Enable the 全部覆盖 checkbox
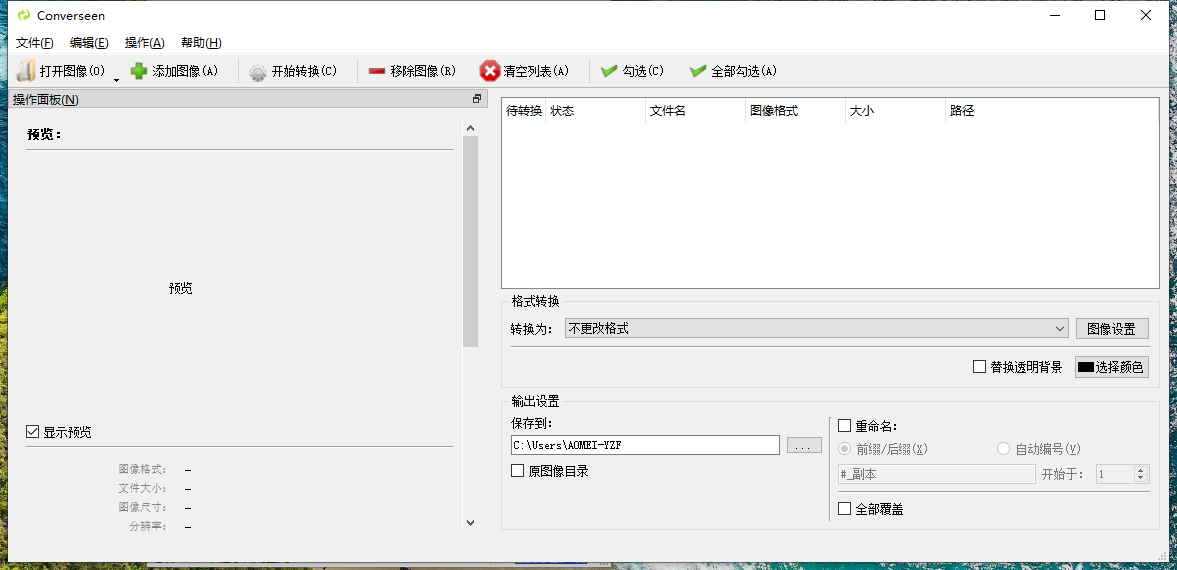Image resolution: width=1177 pixels, height=570 pixels. pos(844,508)
